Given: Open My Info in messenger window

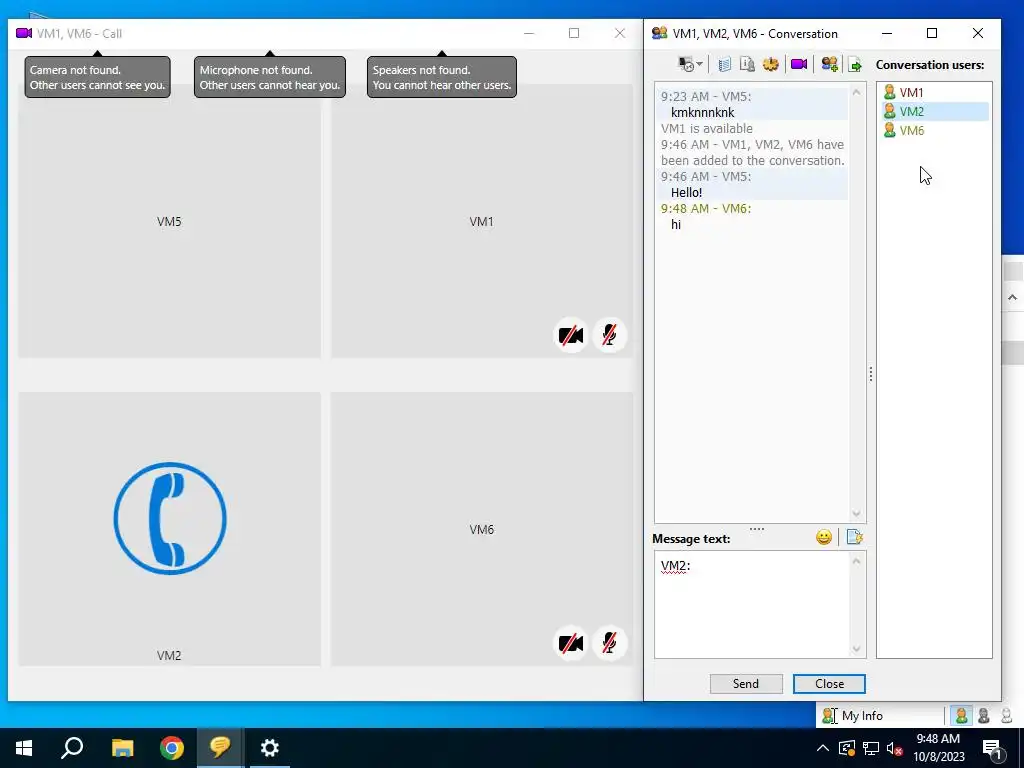Looking at the screenshot, I should click(853, 716).
